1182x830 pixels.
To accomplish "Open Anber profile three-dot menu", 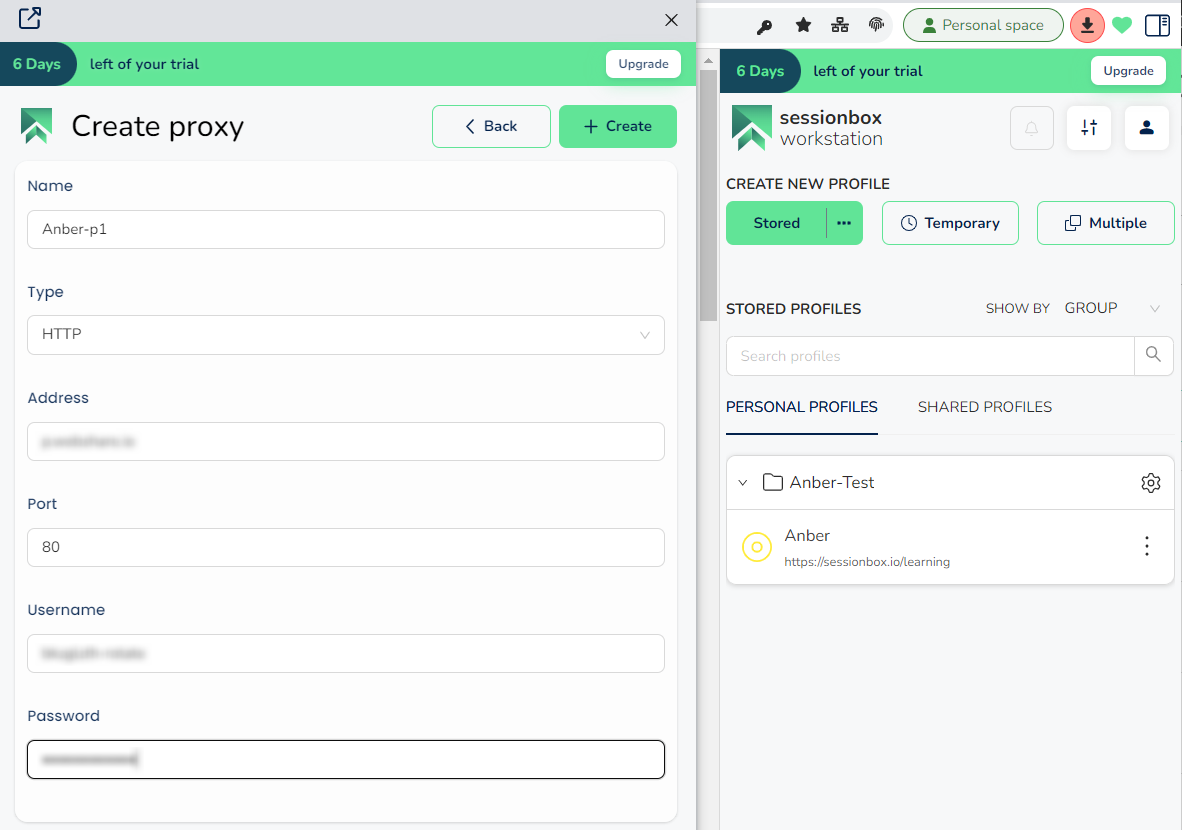I will (x=1147, y=547).
